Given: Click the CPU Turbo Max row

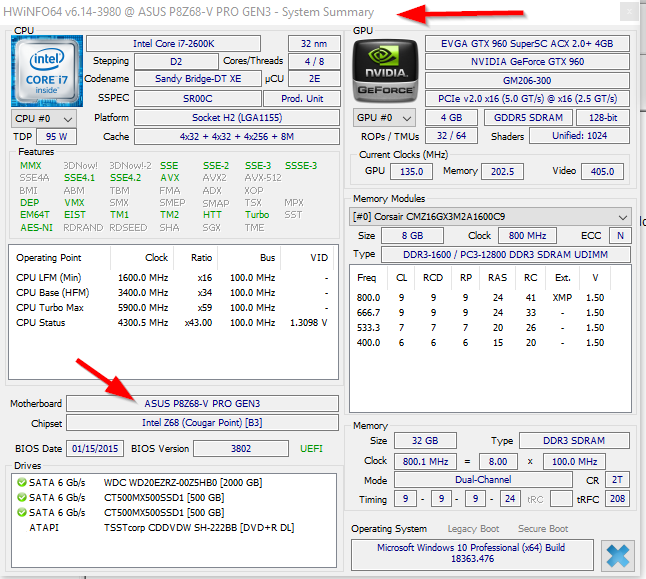Looking at the screenshot, I should pyautogui.click(x=173, y=307).
